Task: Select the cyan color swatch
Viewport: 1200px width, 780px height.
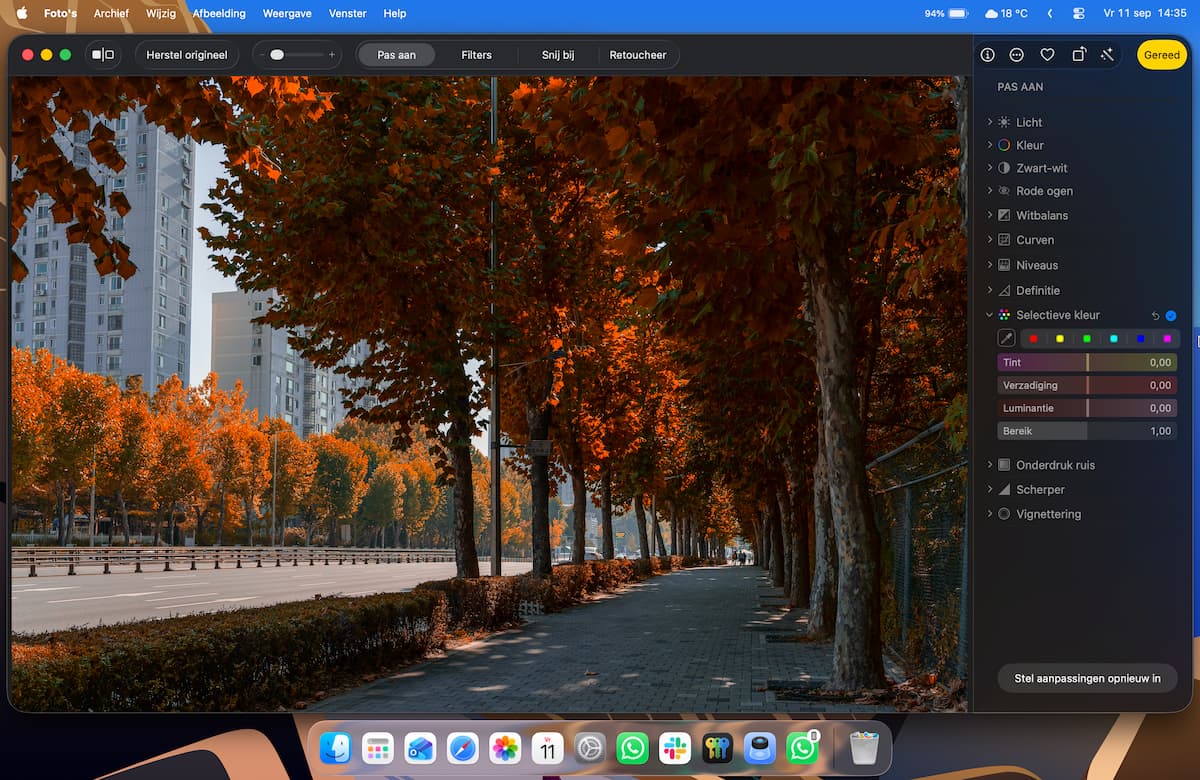Action: pyautogui.click(x=1113, y=339)
